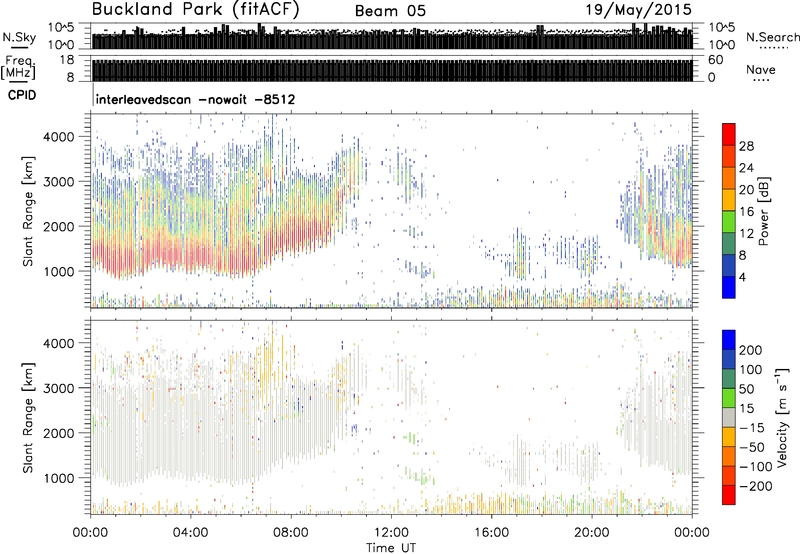This screenshot has width=800, height=554.
Task: Click the red bottom segment of Velocity color bar
Action: tap(729, 495)
